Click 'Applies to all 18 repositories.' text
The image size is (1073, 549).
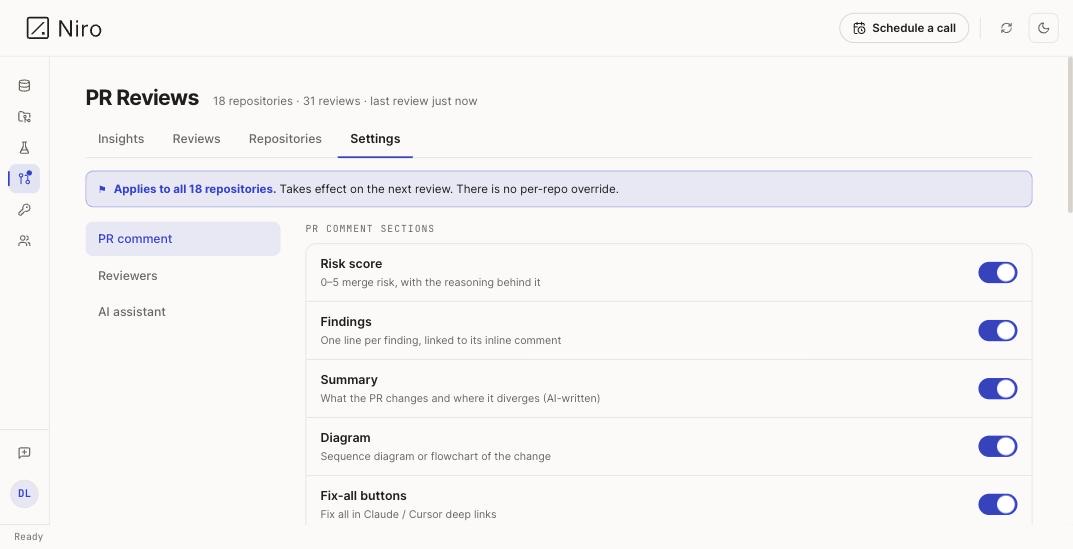(x=195, y=190)
